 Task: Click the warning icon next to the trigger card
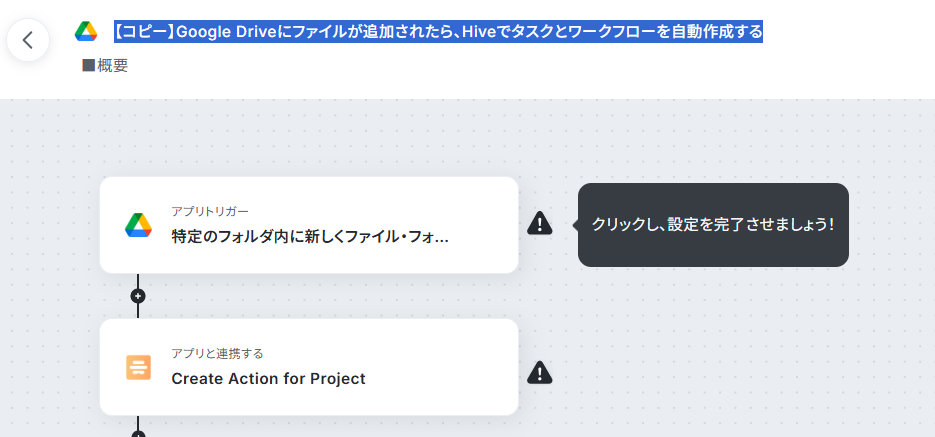coord(540,222)
